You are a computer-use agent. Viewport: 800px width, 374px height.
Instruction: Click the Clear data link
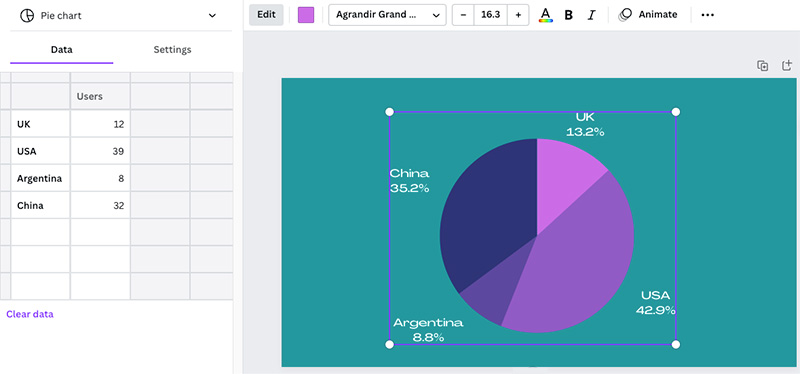[x=30, y=314]
